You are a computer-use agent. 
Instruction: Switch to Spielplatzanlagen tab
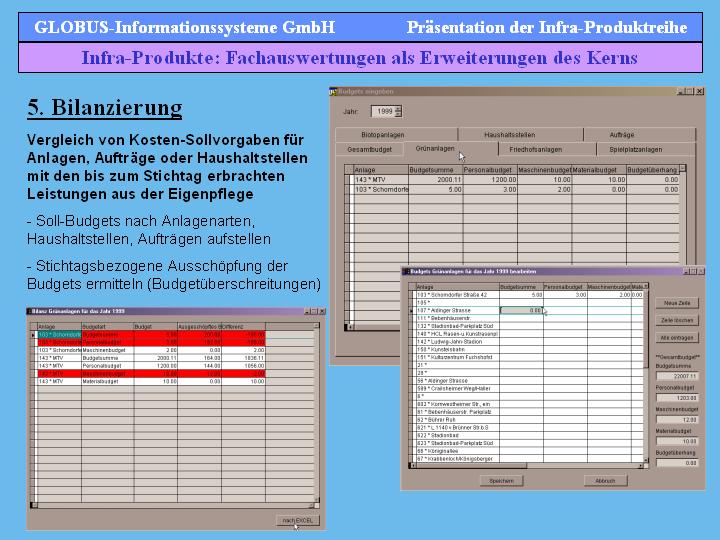click(x=636, y=149)
